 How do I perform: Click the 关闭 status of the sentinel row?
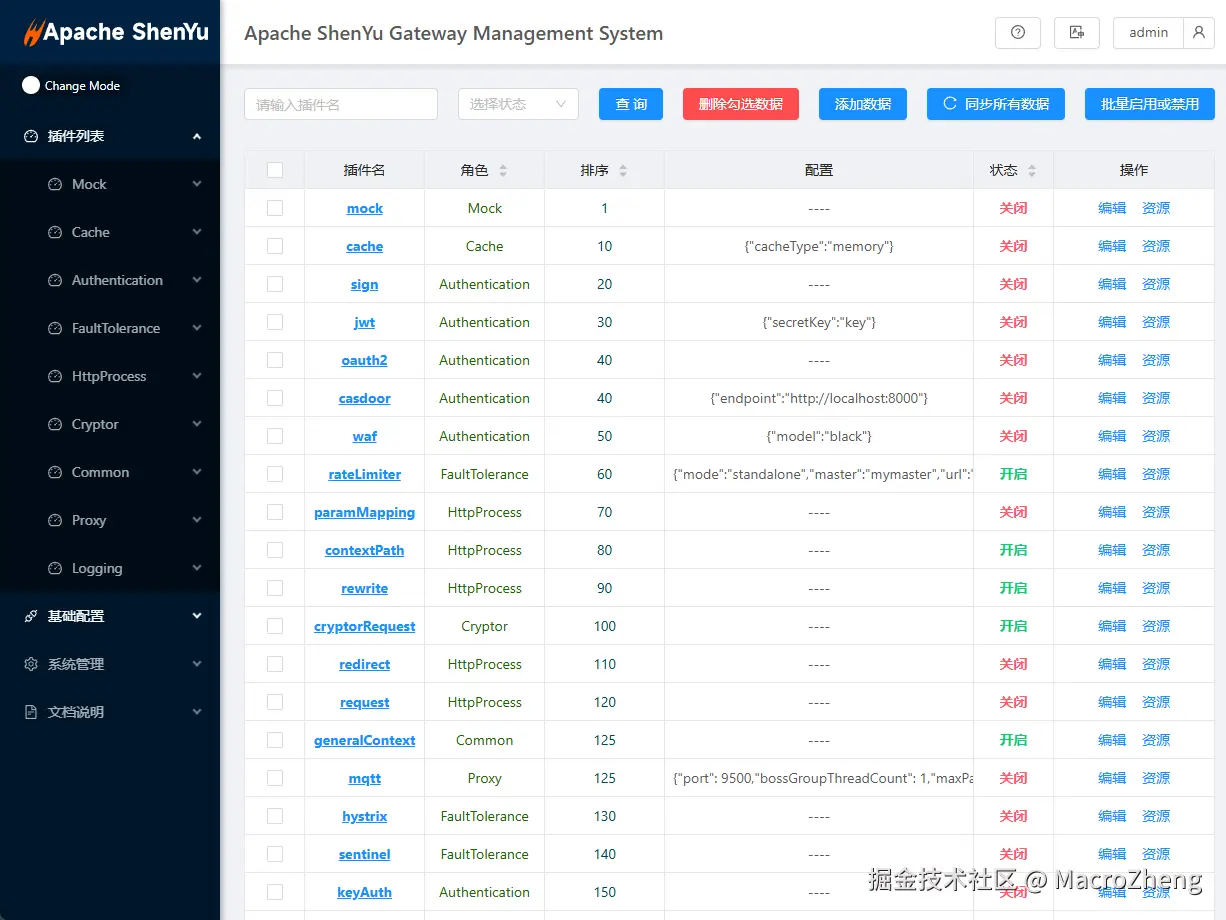pos(1013,854)
